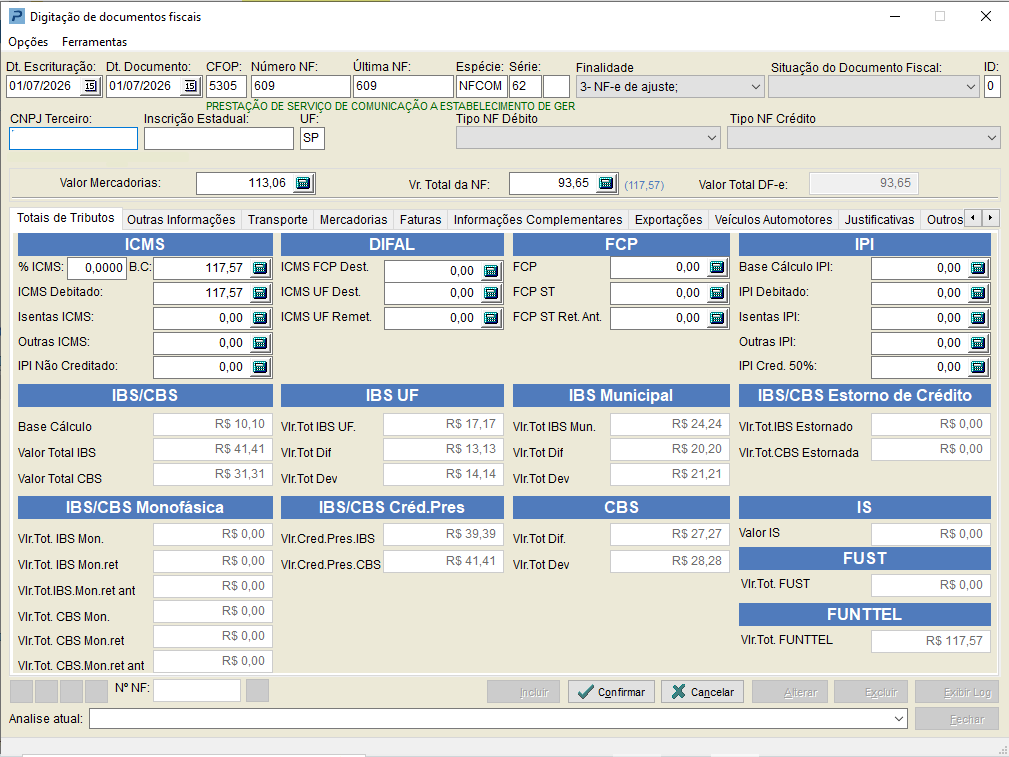Open calculator for Isentas ICMS
The width and height of the screenshot is (1009, 757).
coord(260,319)
